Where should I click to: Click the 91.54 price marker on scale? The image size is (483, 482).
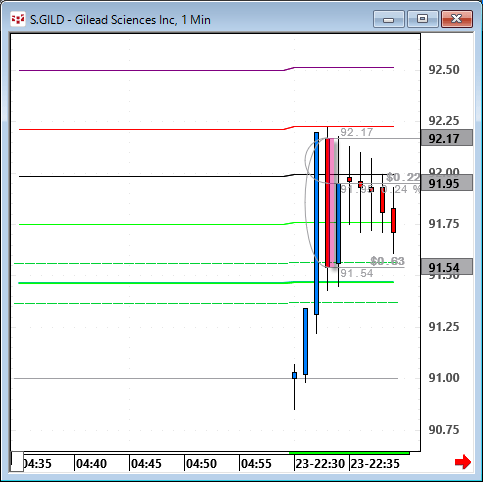click(447, 267)
